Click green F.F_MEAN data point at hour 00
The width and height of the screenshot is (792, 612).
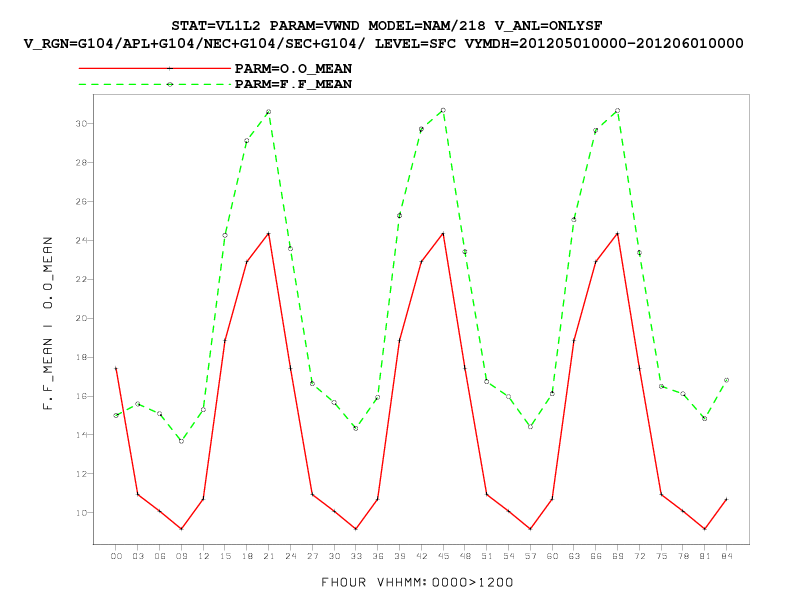116,416
